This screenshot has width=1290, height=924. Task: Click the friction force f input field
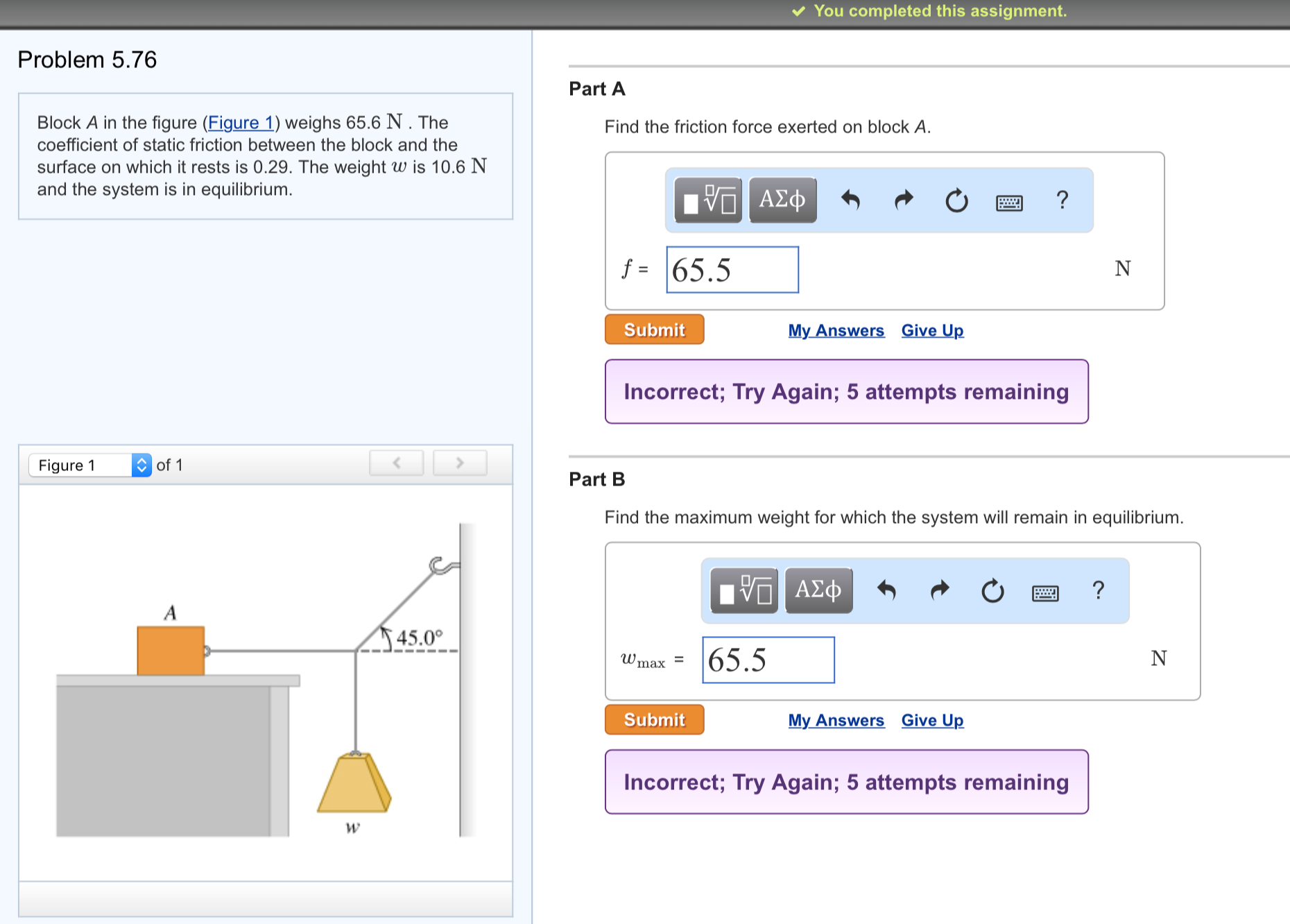[732, 270]
